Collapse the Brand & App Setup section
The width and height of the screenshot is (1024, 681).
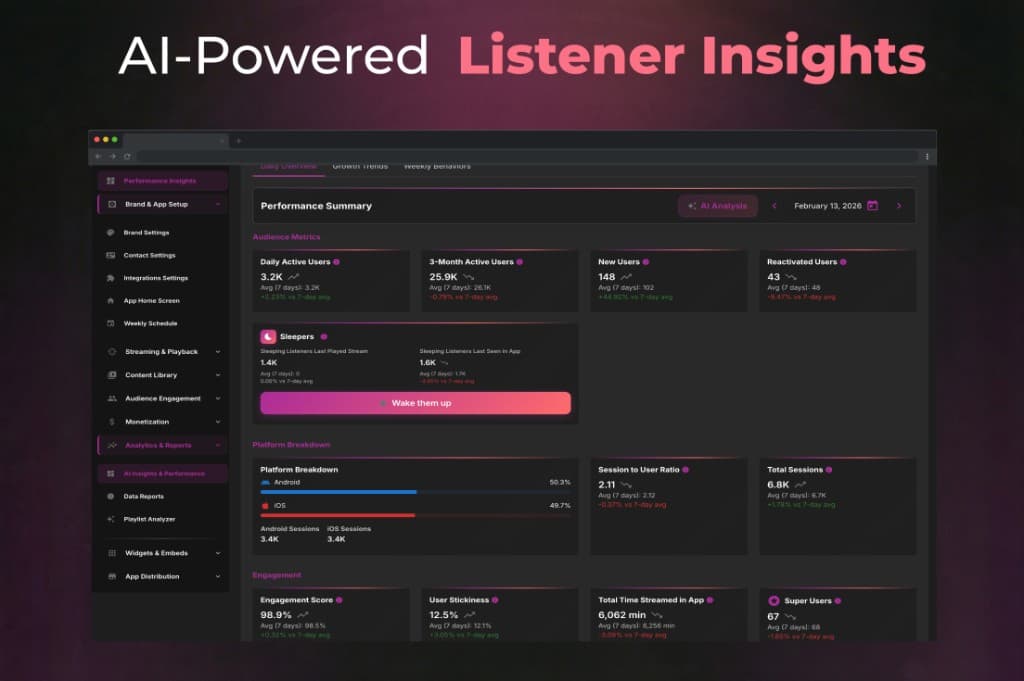(x=218, y=204)
